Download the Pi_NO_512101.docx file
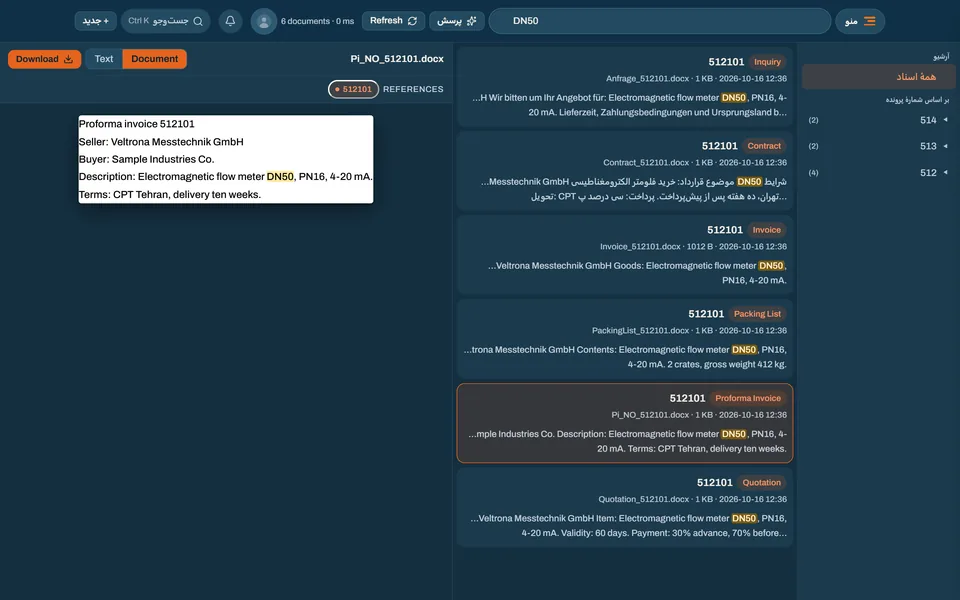 (44, 59)
